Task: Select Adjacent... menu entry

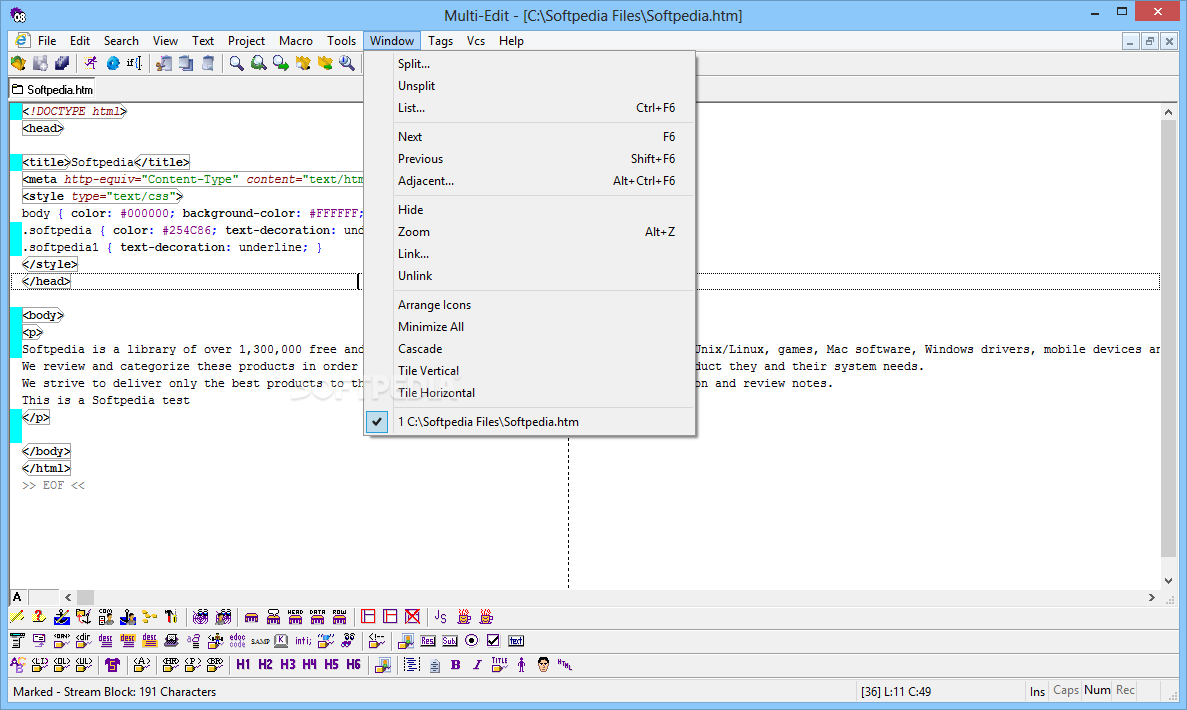Action: tap(530, 181)
